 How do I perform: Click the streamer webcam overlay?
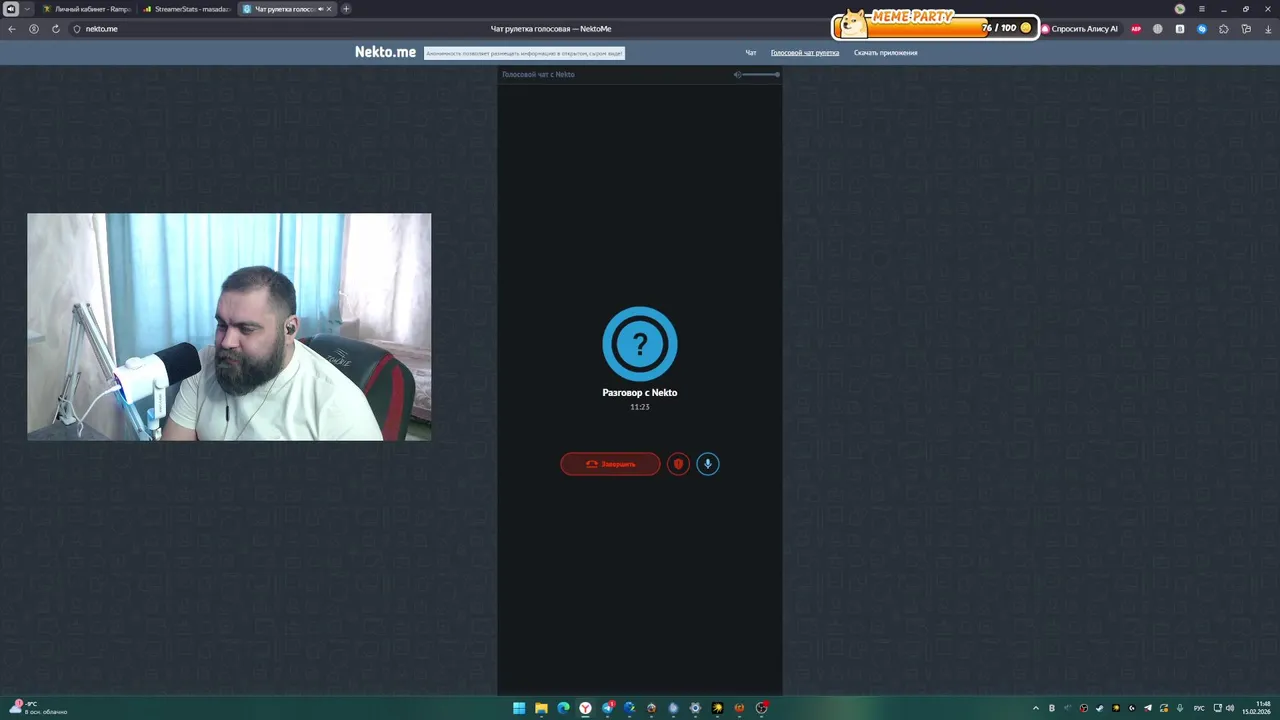(x=229, y=327)
